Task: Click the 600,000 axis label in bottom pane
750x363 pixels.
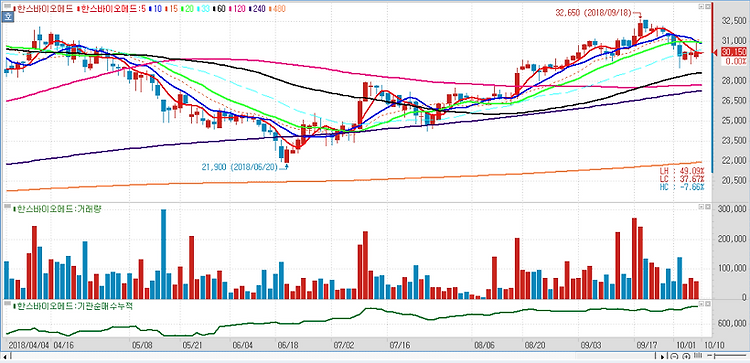Action: pos(732,324)
